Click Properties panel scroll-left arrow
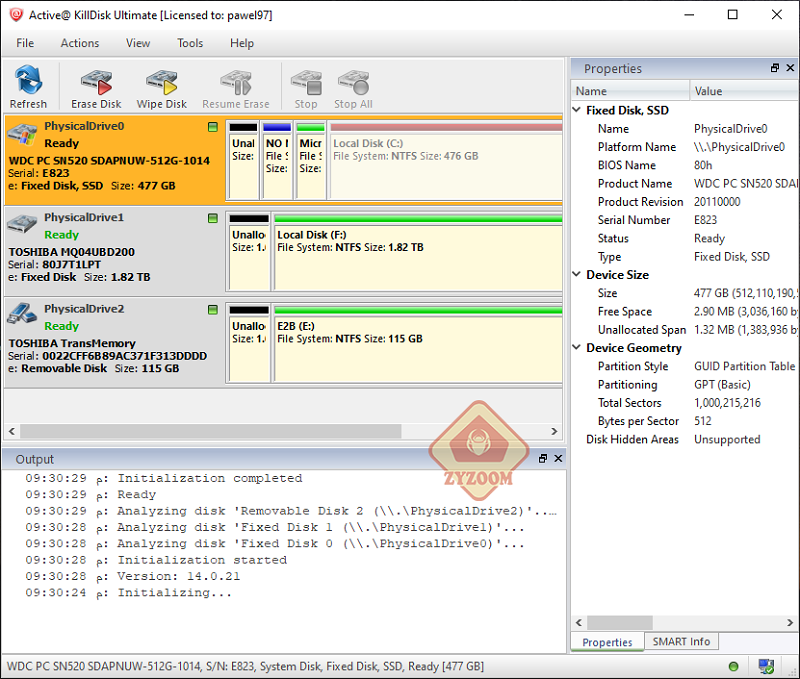800x679 pixels. tap(579, 622)
